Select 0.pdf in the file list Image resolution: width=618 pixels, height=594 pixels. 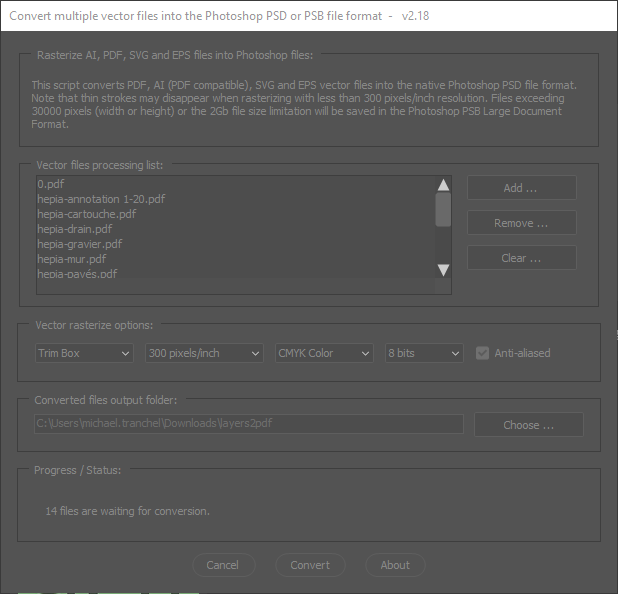coord(50,184)
